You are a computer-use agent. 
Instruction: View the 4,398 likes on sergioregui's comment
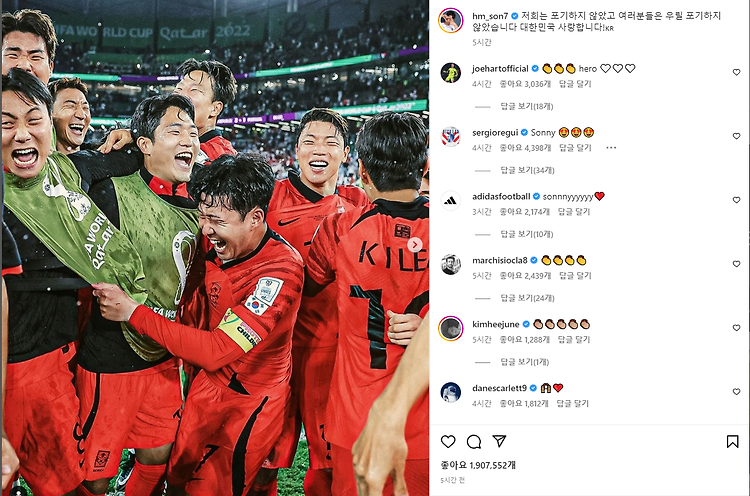(x=525, y=148)
